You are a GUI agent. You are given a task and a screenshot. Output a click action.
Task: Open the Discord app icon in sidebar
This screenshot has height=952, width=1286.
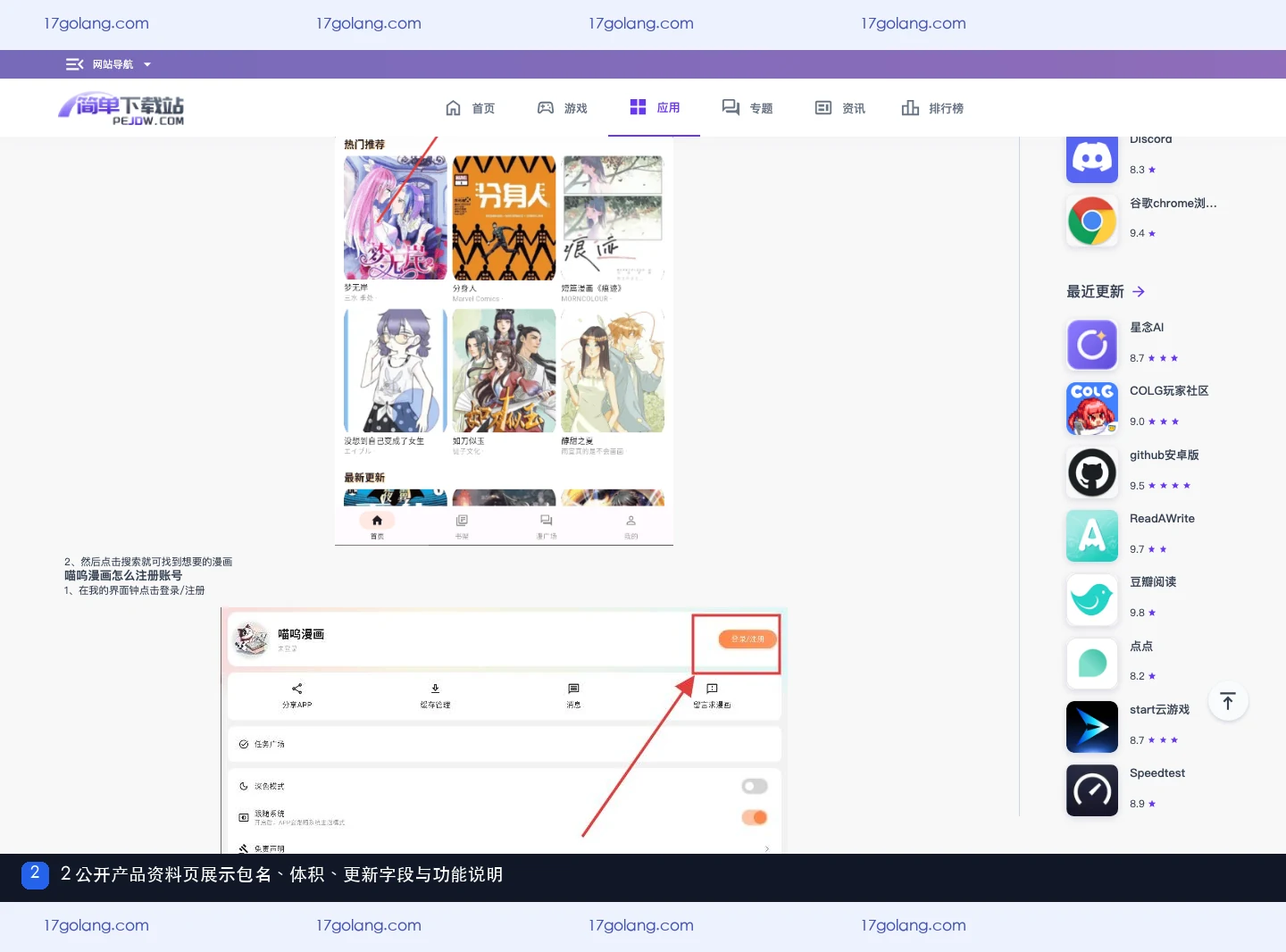(1091, 160)
